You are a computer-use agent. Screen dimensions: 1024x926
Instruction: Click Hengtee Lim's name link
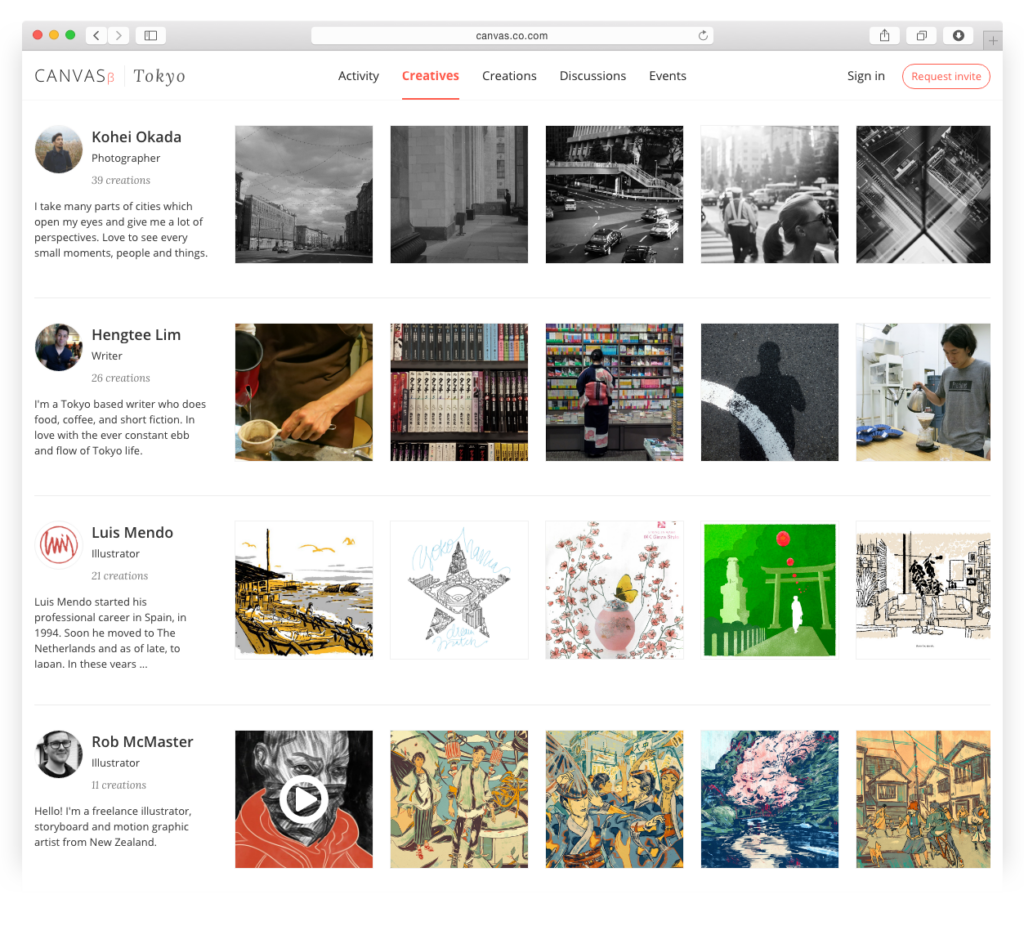136,335
